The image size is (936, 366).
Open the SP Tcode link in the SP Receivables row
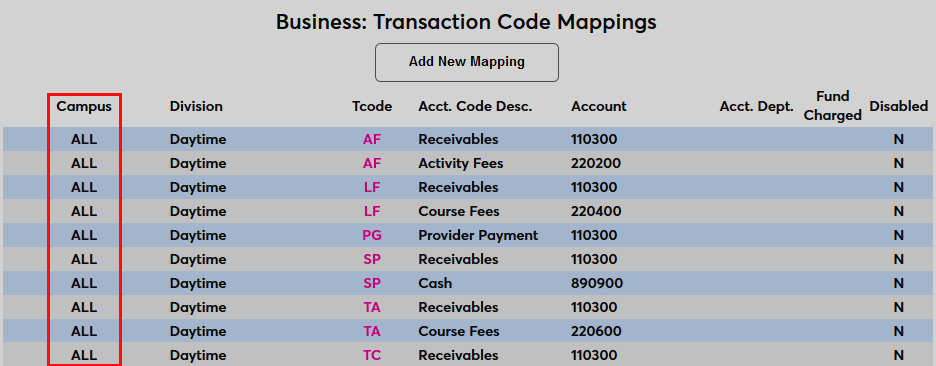click(x=372, y=259)
